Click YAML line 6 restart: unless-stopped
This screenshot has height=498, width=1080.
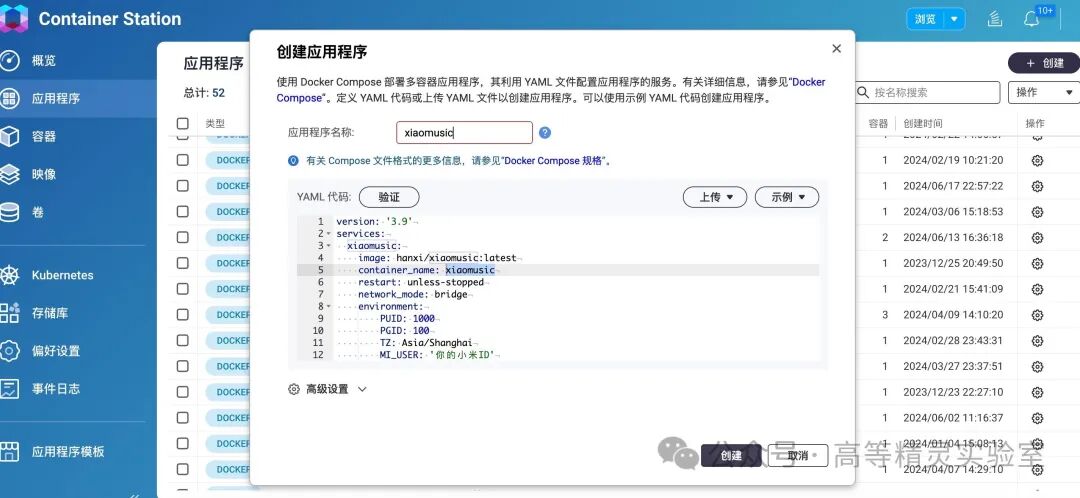coord(421,282)
